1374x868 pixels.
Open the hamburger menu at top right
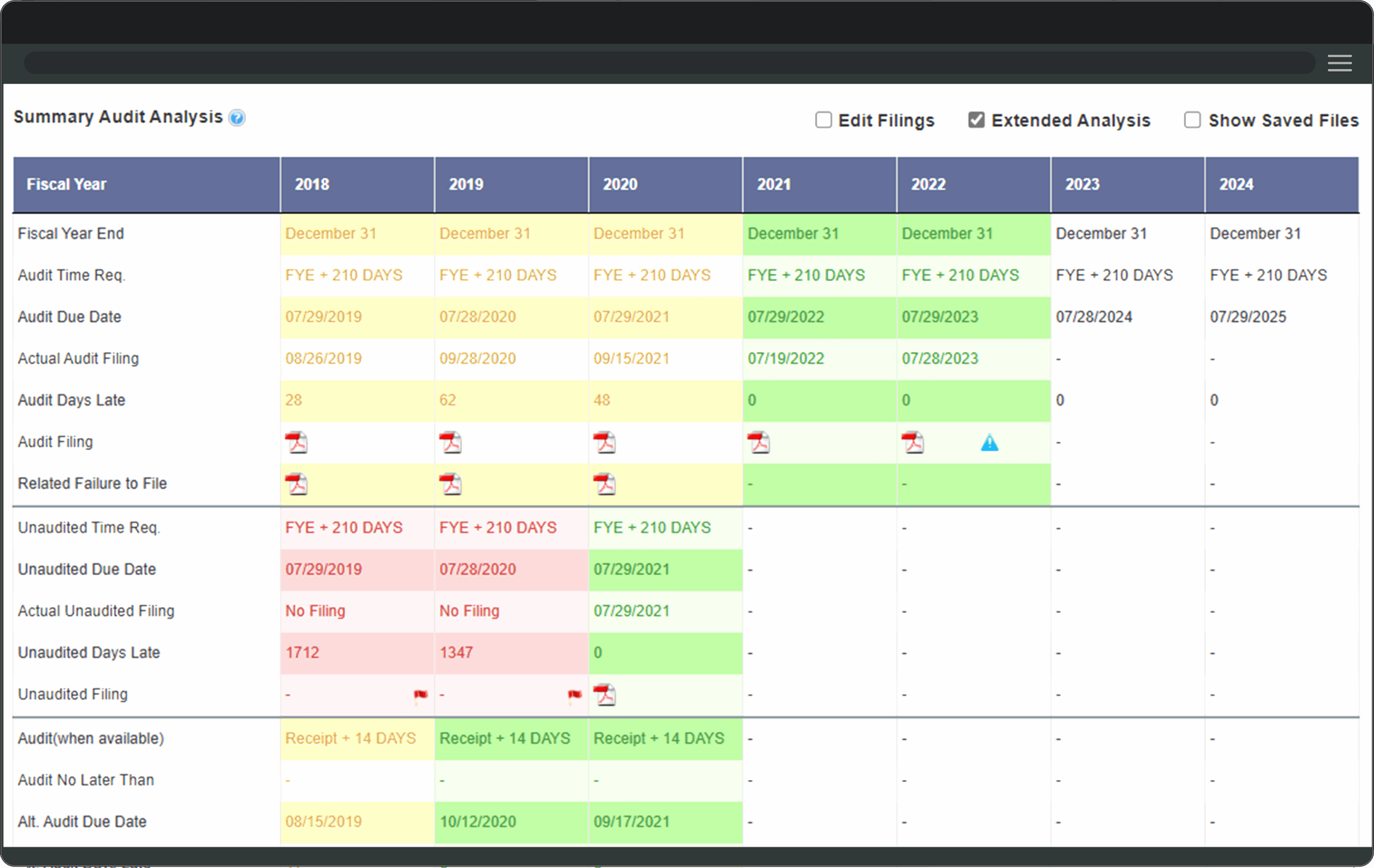1339,63
